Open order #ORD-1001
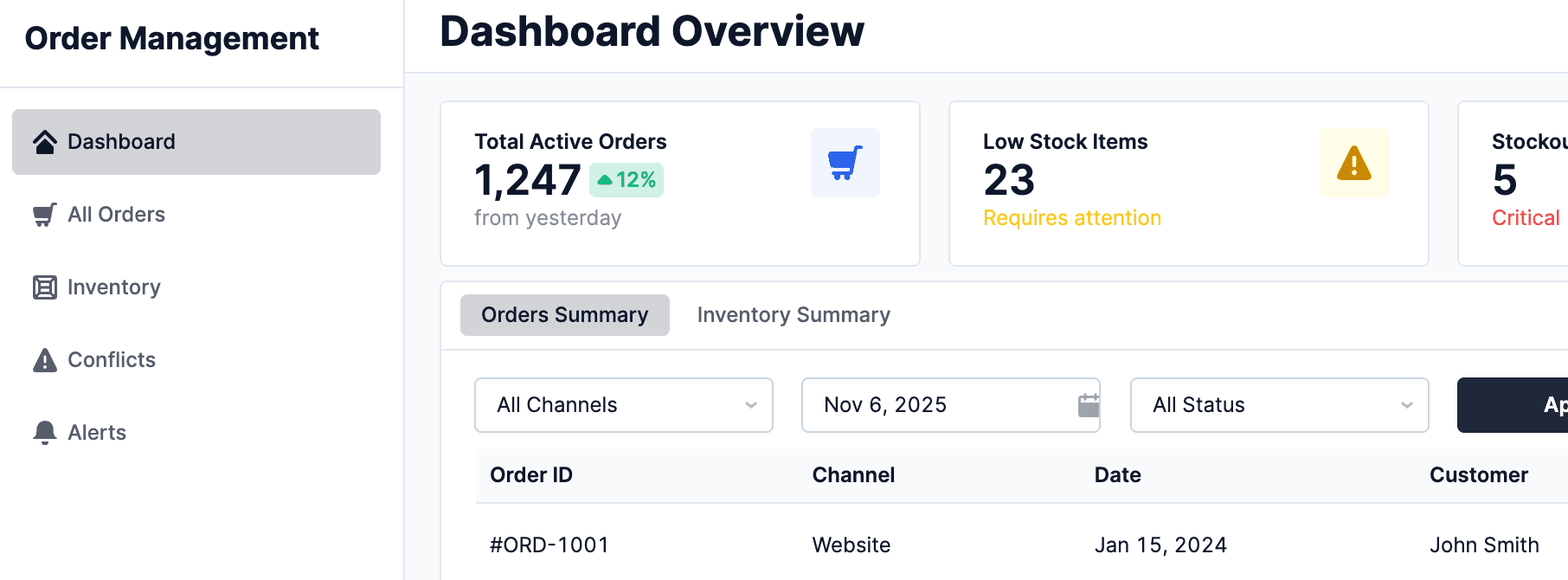This screenshot has width=1568, height=580. (549, 545)
